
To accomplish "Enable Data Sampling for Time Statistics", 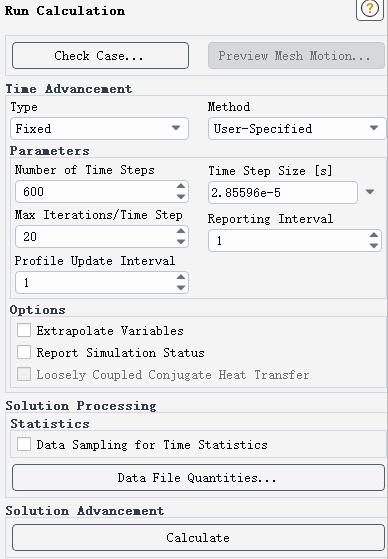I will [24, 444].
